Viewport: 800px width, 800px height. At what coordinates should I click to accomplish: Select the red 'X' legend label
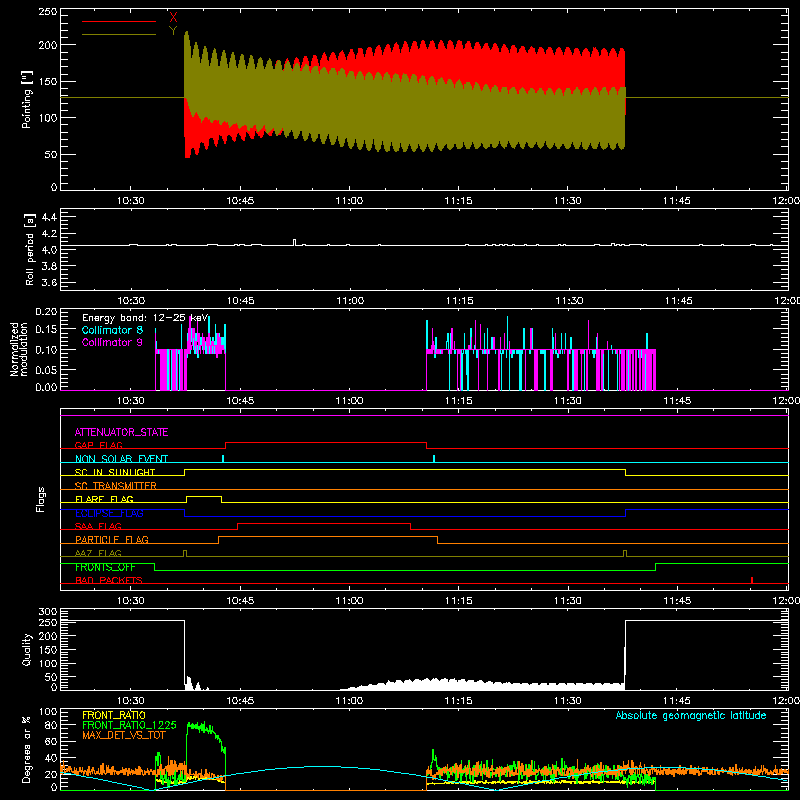[x=173, y=18]
